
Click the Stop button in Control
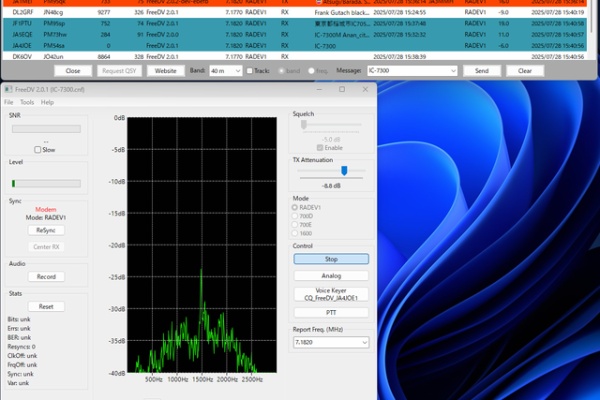(331, 259)
